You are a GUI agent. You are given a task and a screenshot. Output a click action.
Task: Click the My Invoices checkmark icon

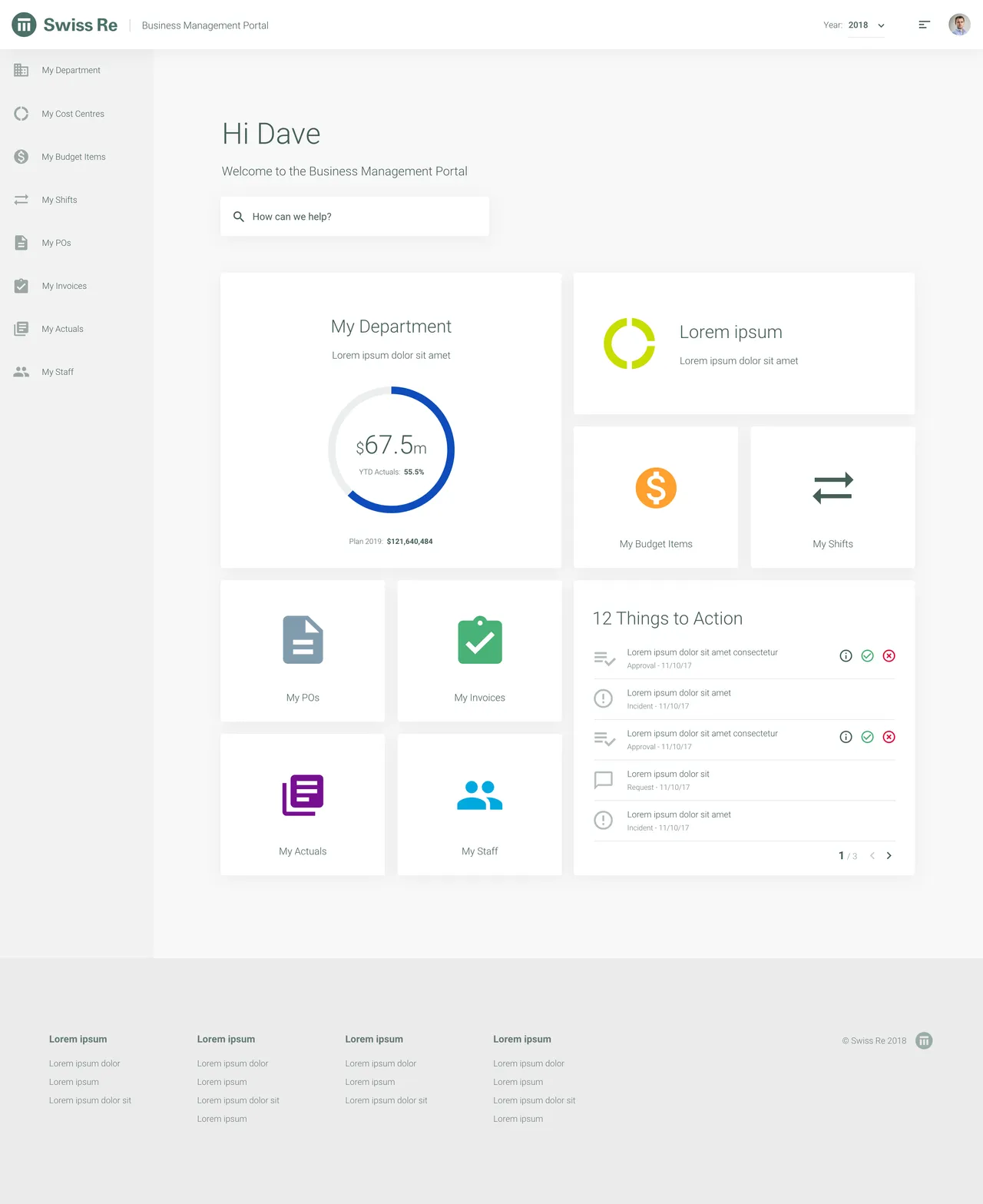[21, 285]
